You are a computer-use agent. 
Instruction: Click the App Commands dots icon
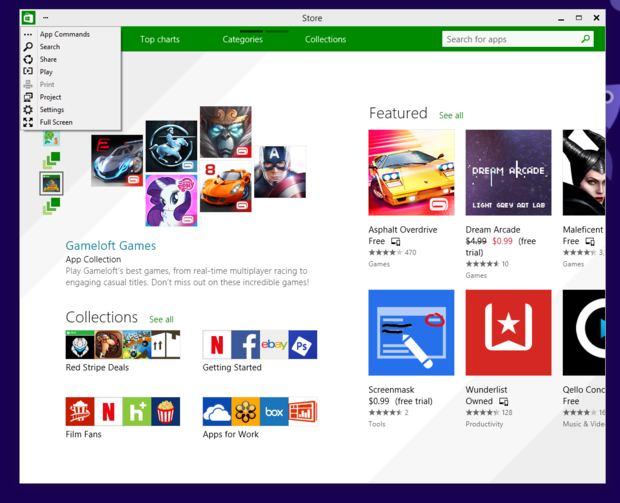(28, 35)
